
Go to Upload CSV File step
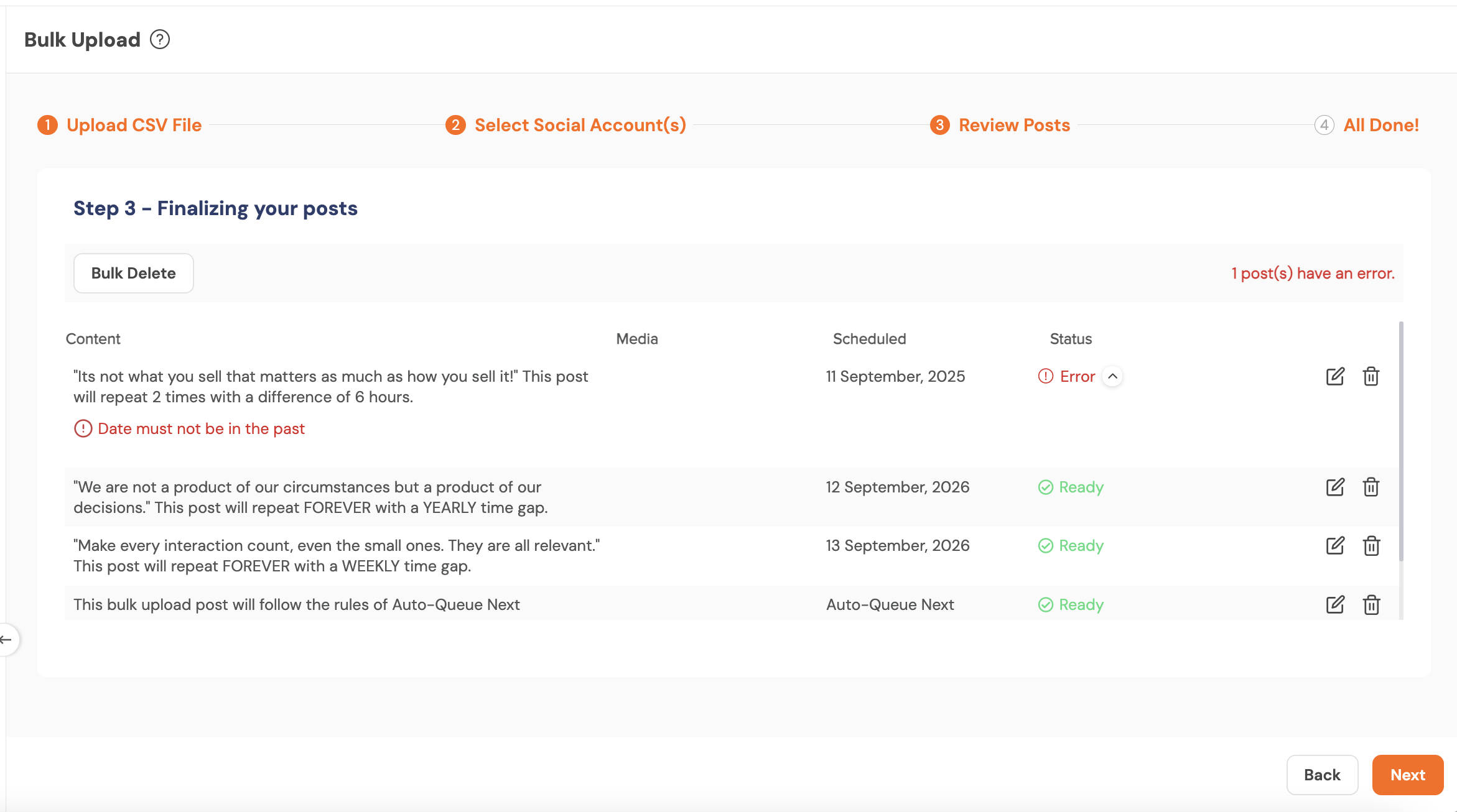point(134,125)
